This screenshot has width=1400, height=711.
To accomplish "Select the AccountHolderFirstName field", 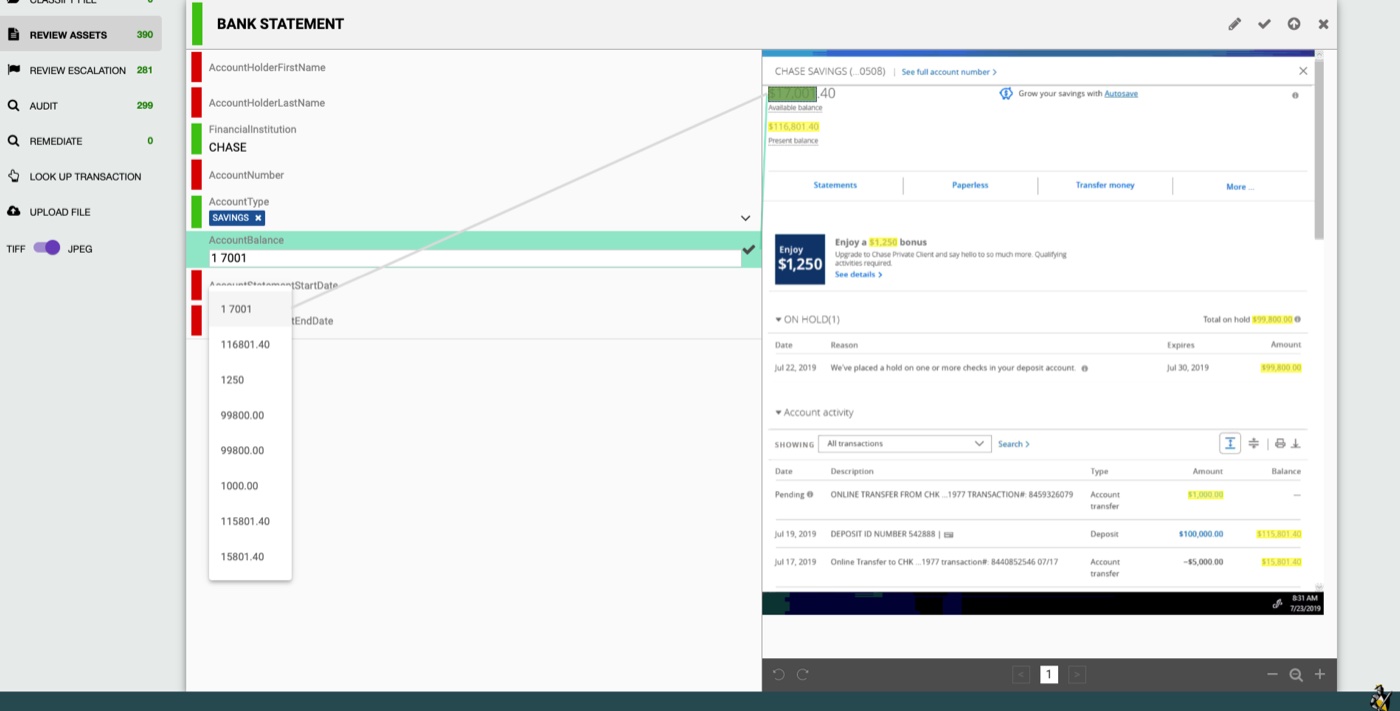I will tap(474, 67).
